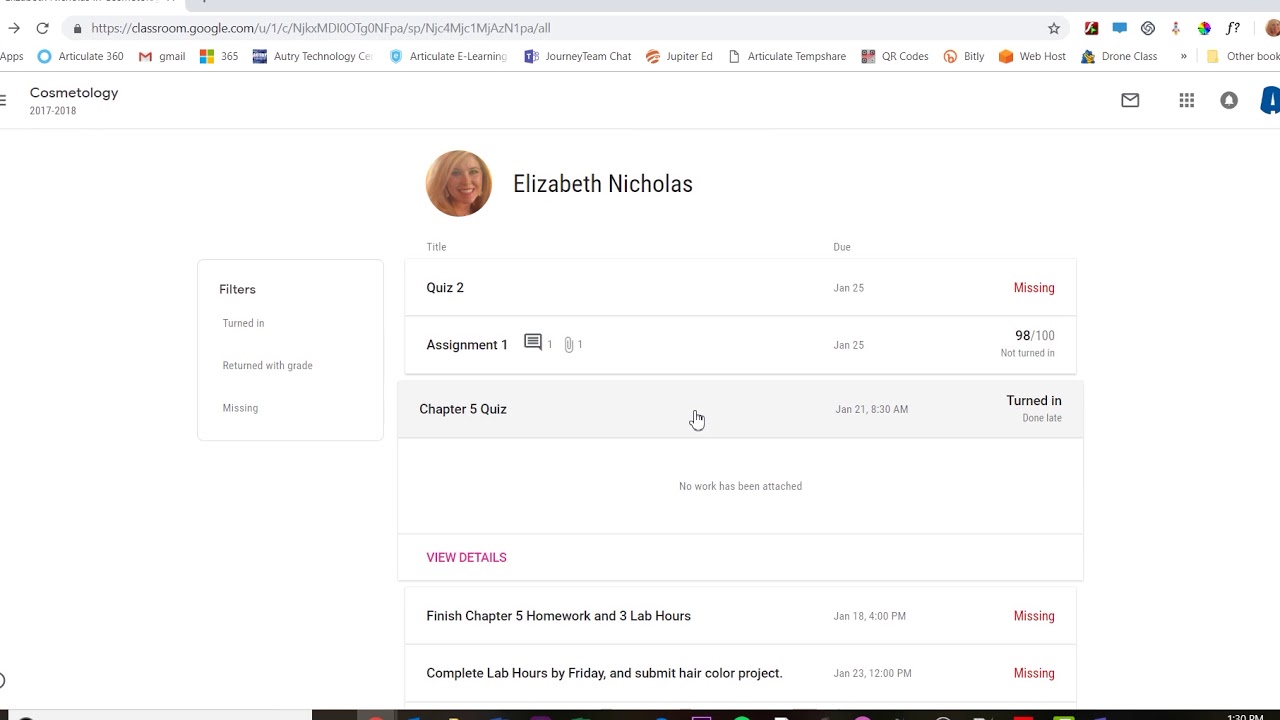Open the gmail bookmark
The image size is (1280, 720).
pyautogui.click(x=162, y=56)
